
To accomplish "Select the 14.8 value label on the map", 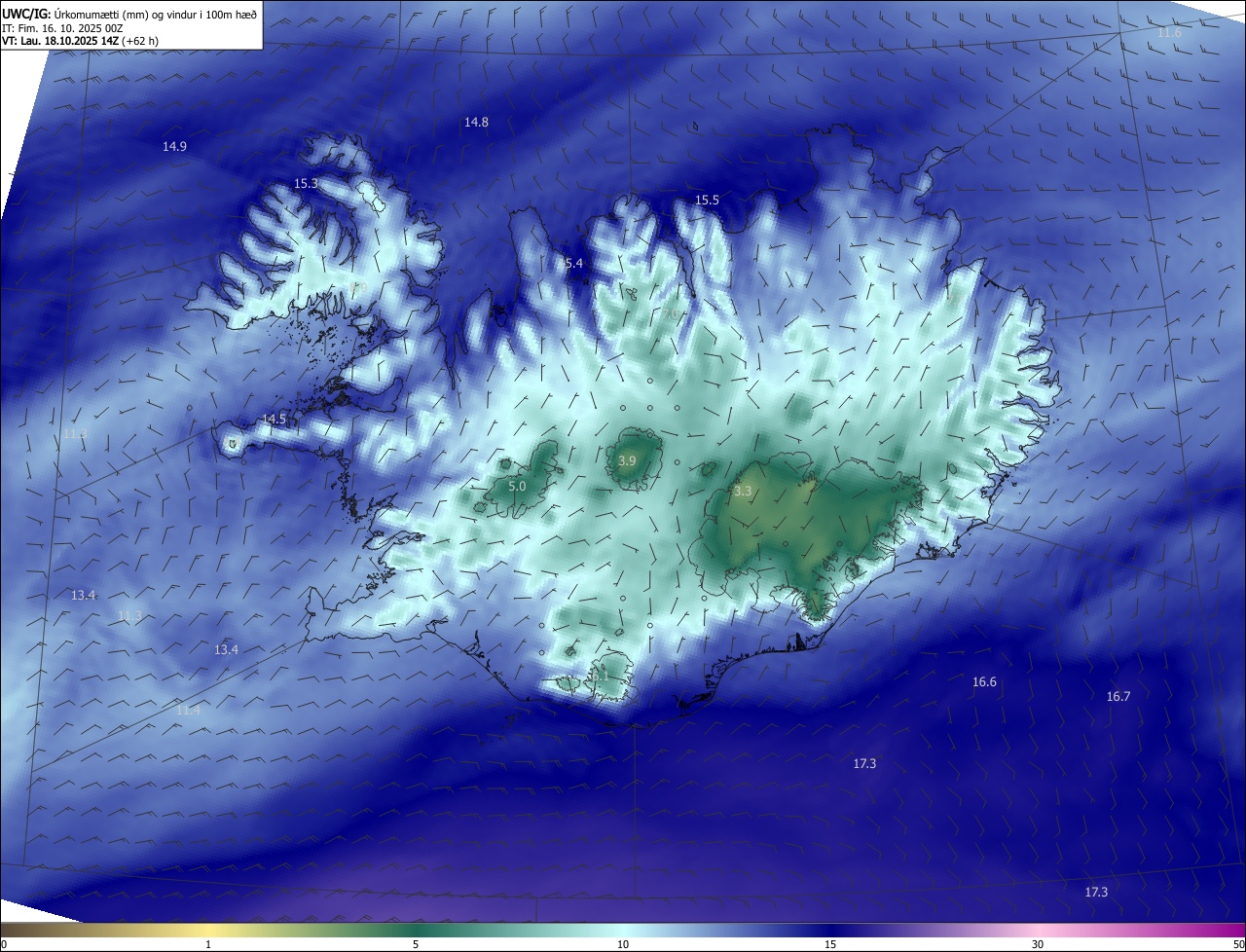I will [476, 122].
